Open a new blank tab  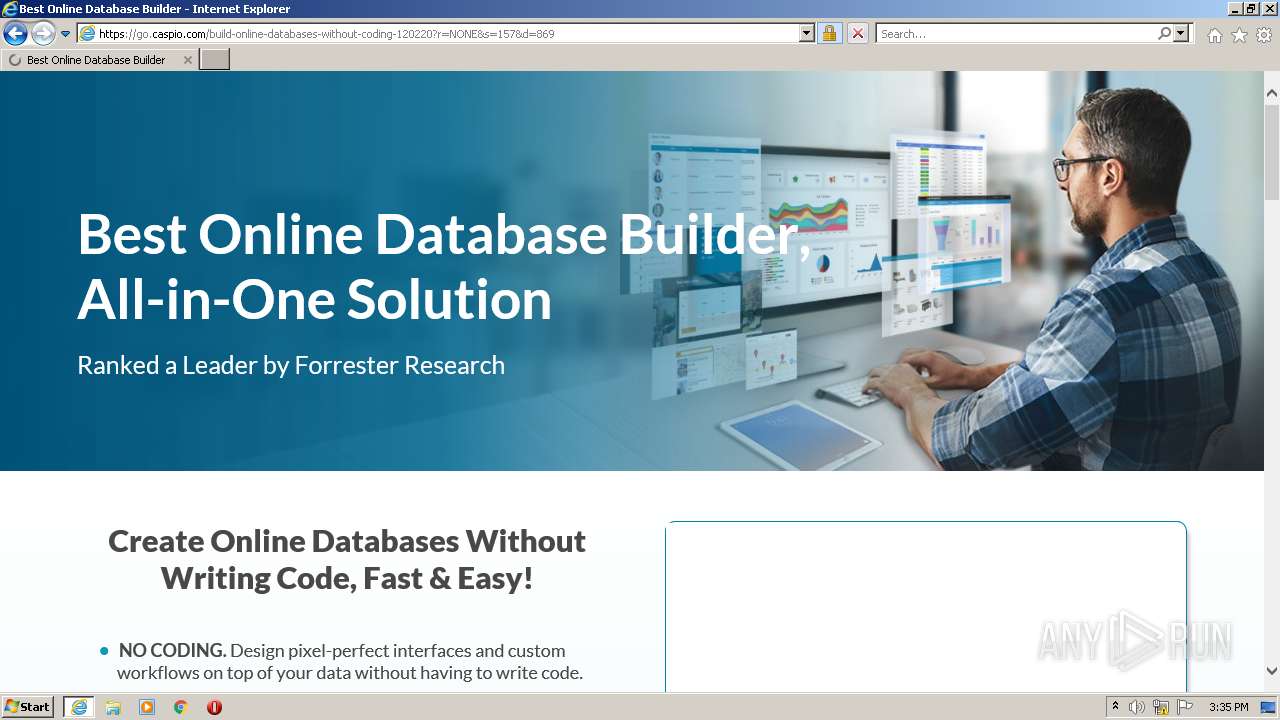coord(215,60)
